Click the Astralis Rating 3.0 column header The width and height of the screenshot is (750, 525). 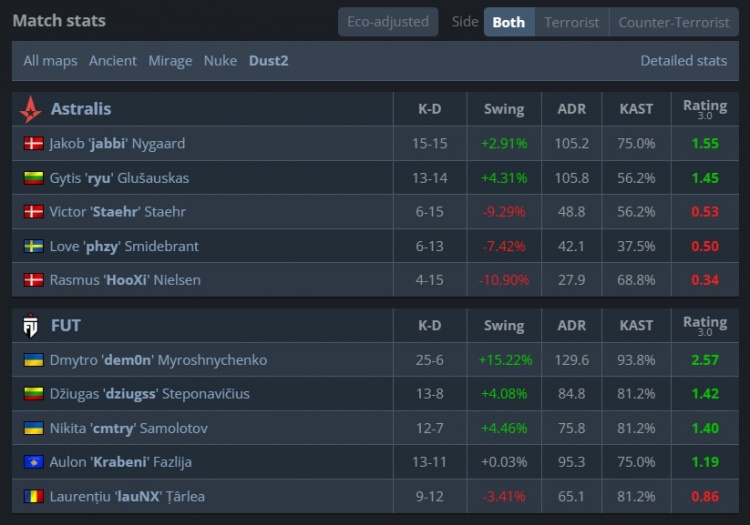[x=705, y=109]
